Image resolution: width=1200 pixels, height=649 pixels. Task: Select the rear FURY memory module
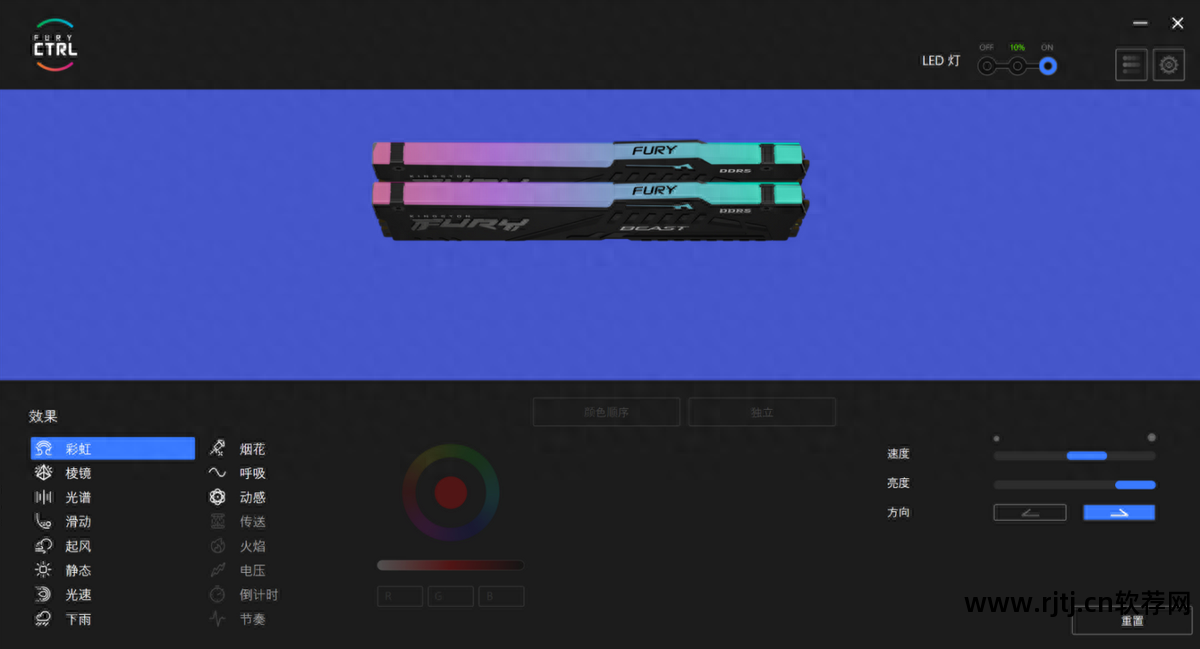coord(590,160)
